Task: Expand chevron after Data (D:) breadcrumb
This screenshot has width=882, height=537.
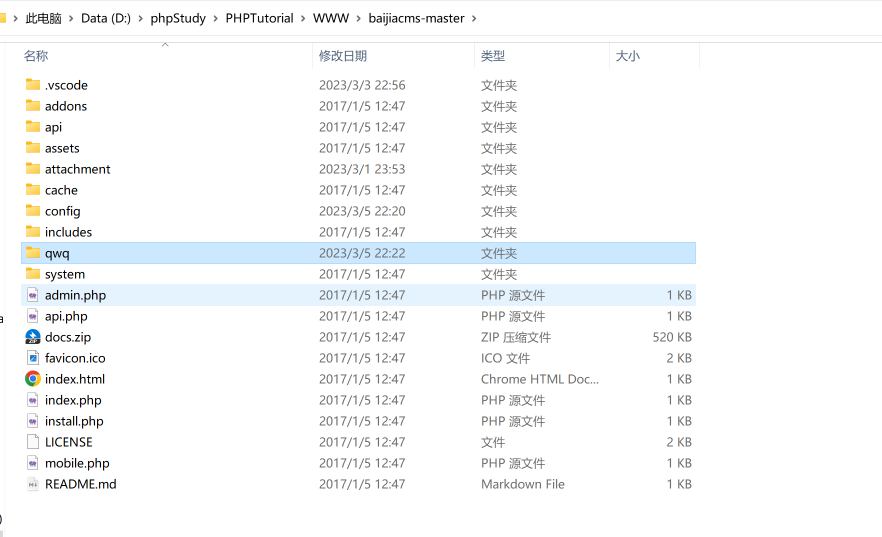Action: pos(141,19)
